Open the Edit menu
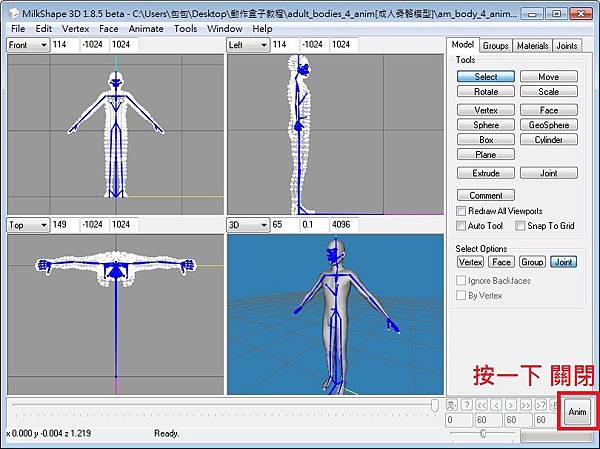The image size is (600, 449). coord(44,29)
